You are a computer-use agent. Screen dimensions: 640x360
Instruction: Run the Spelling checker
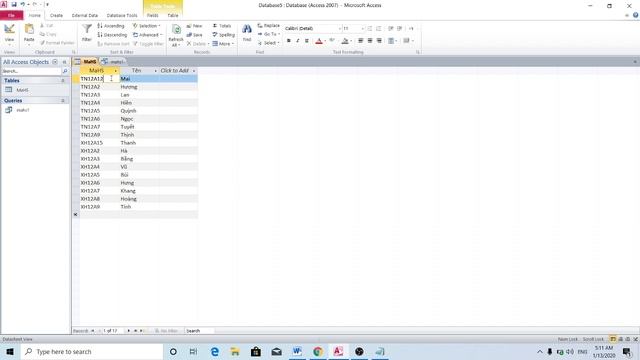[x=224, y=35]
